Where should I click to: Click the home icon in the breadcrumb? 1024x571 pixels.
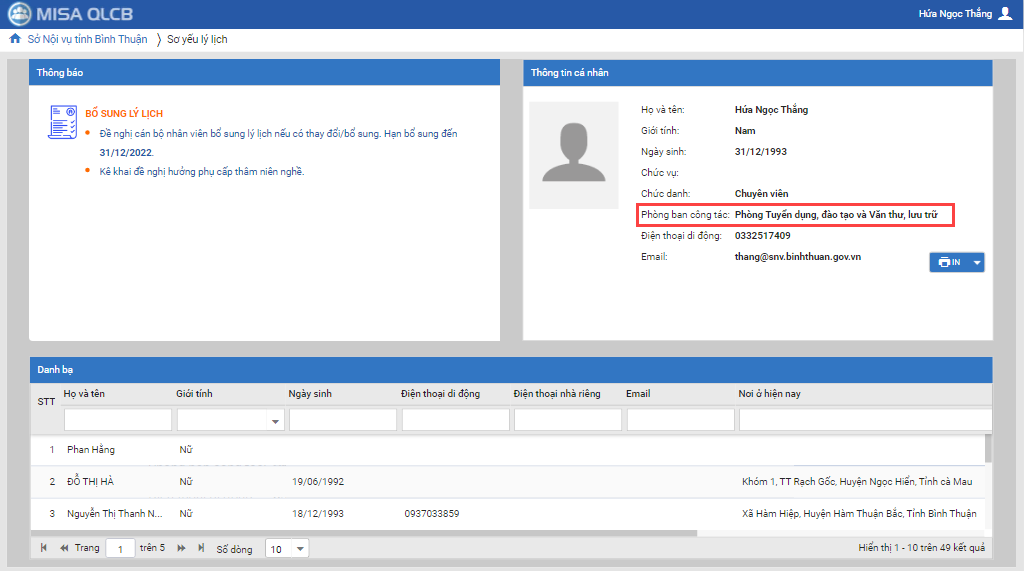coord(14,39)
